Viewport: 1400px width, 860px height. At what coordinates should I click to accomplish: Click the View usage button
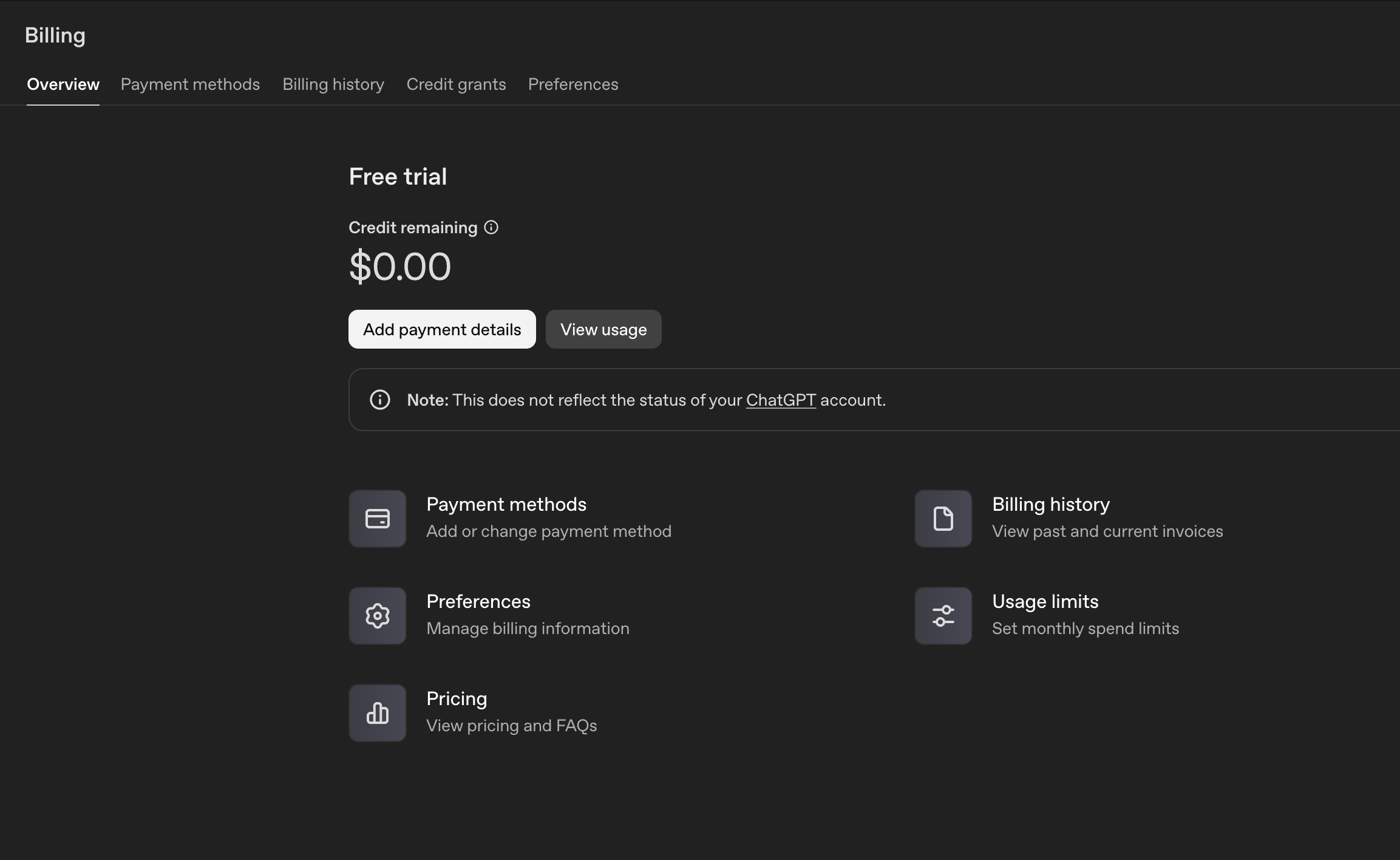coord(603,329)
